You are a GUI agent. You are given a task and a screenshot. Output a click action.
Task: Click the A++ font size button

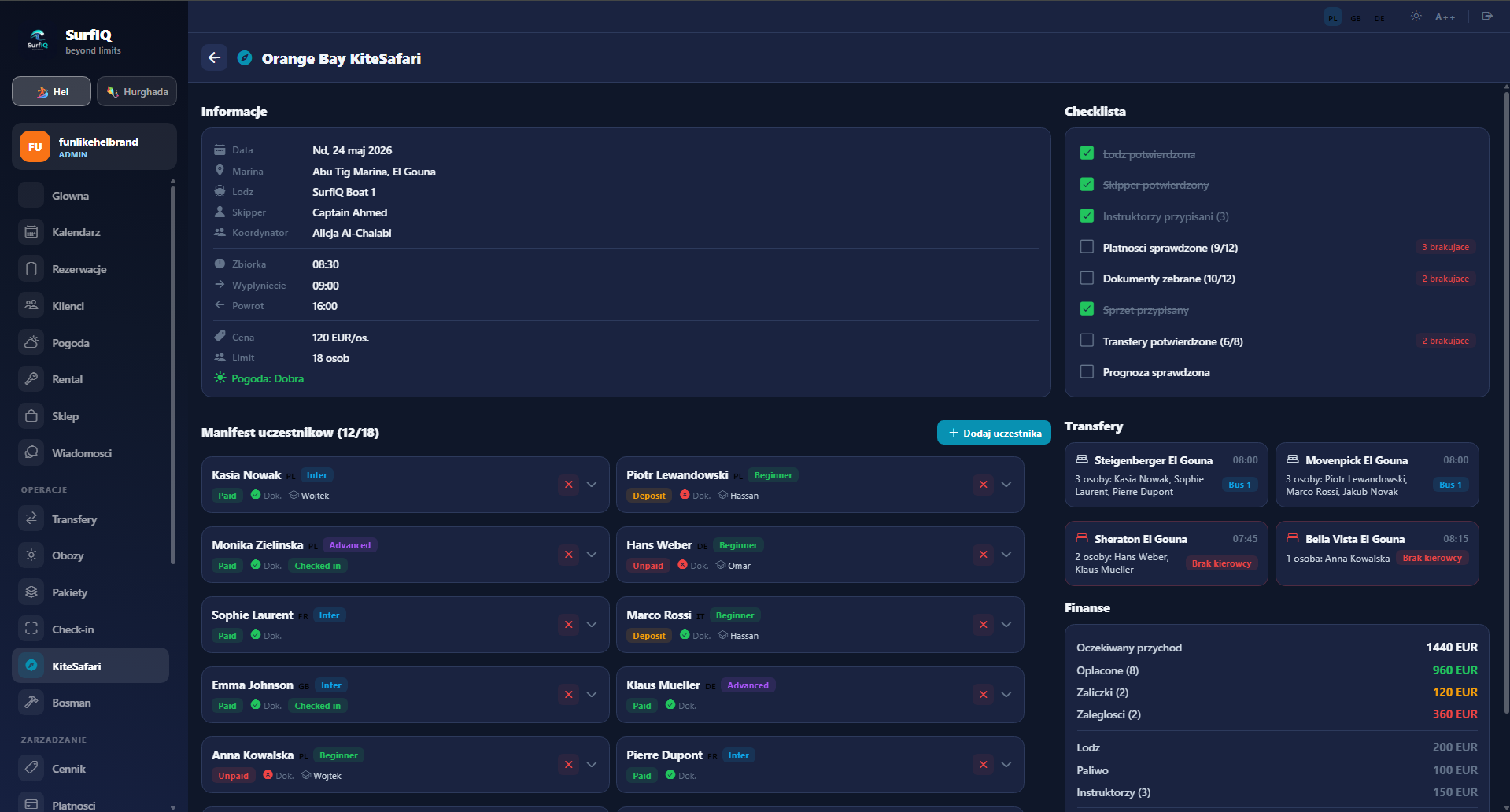(1445, 17)
